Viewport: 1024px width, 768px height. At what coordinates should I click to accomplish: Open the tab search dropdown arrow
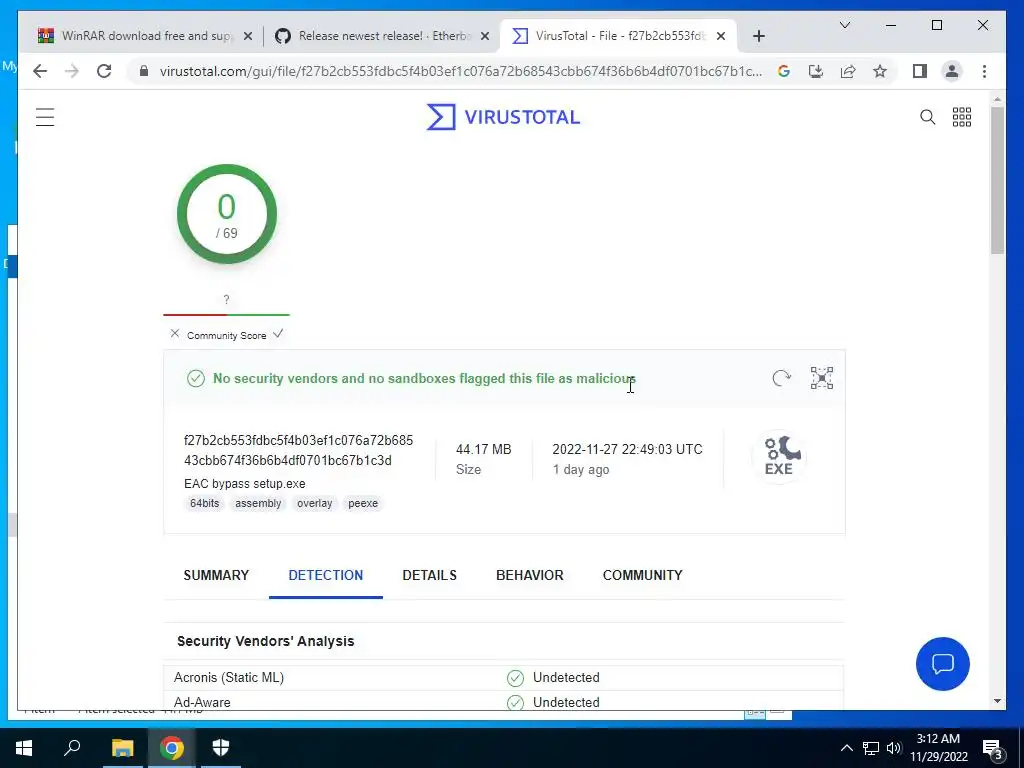click(x=844, y=25)
